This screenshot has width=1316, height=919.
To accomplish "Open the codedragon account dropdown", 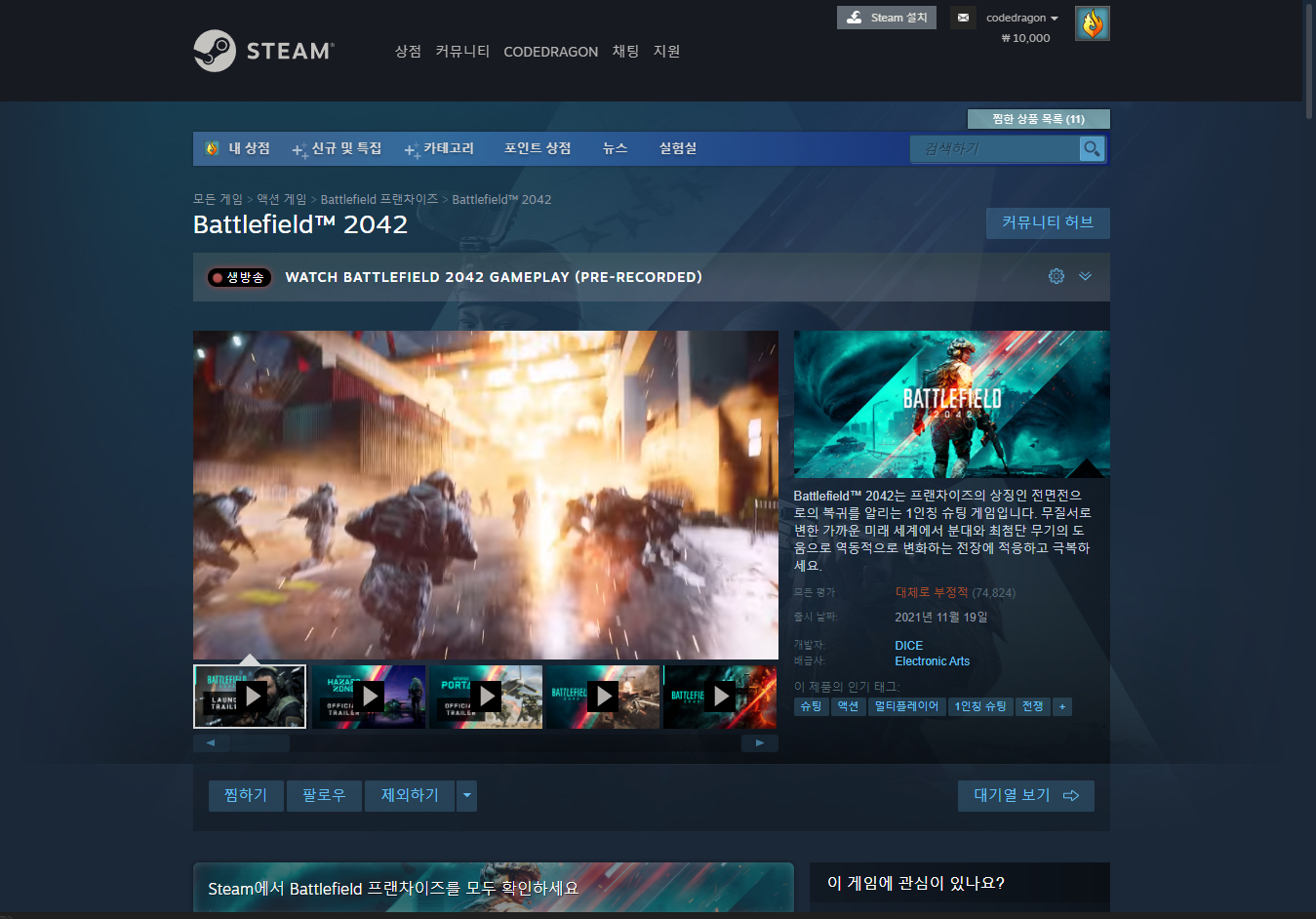I will pos(1021,18).
